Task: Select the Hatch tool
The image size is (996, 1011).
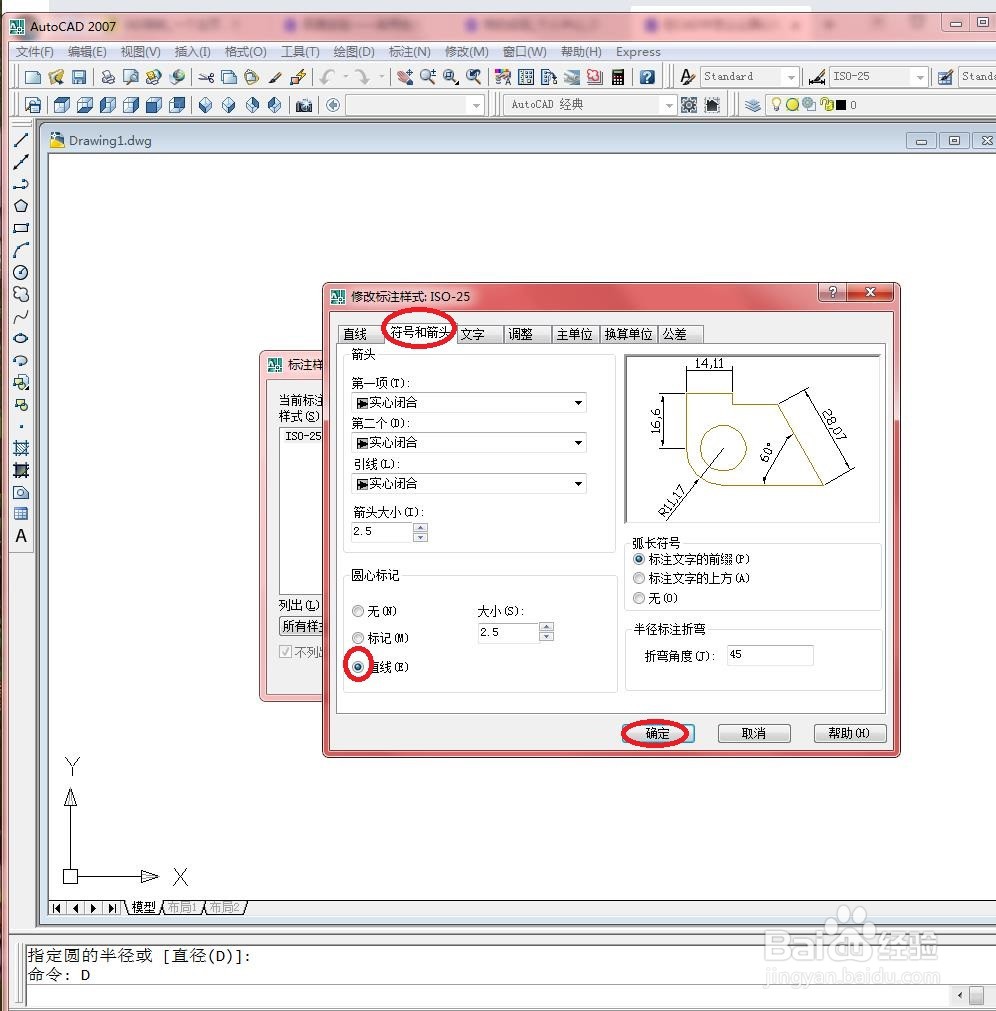Action: 21,448
